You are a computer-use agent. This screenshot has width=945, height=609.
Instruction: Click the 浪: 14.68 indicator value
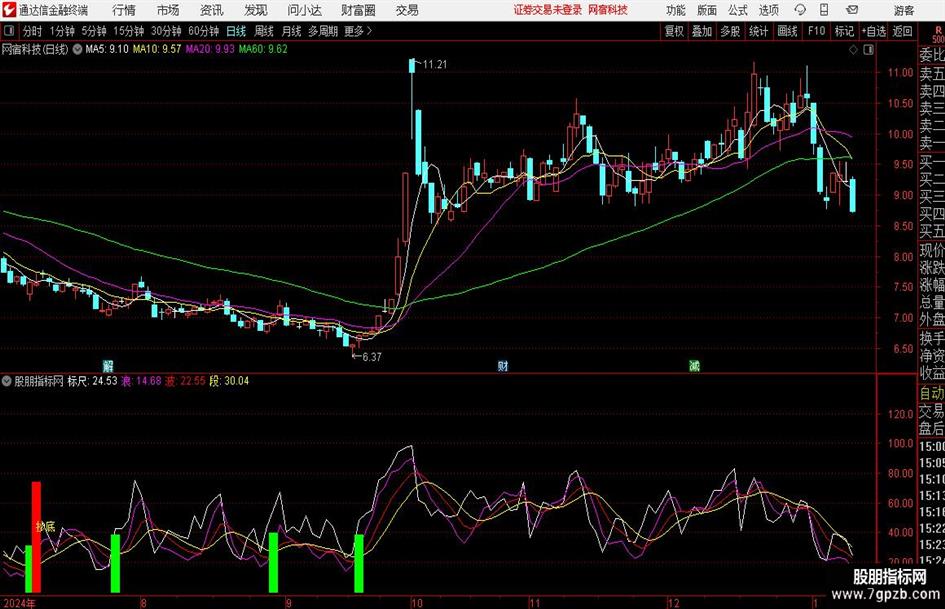[142, 381]
